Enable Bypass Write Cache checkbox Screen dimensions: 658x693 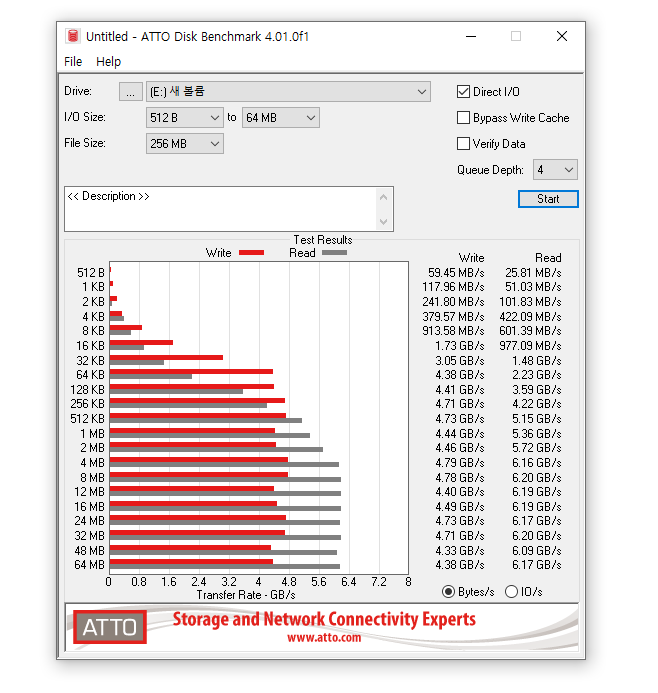pyautogui.click(x=463, y=118)
